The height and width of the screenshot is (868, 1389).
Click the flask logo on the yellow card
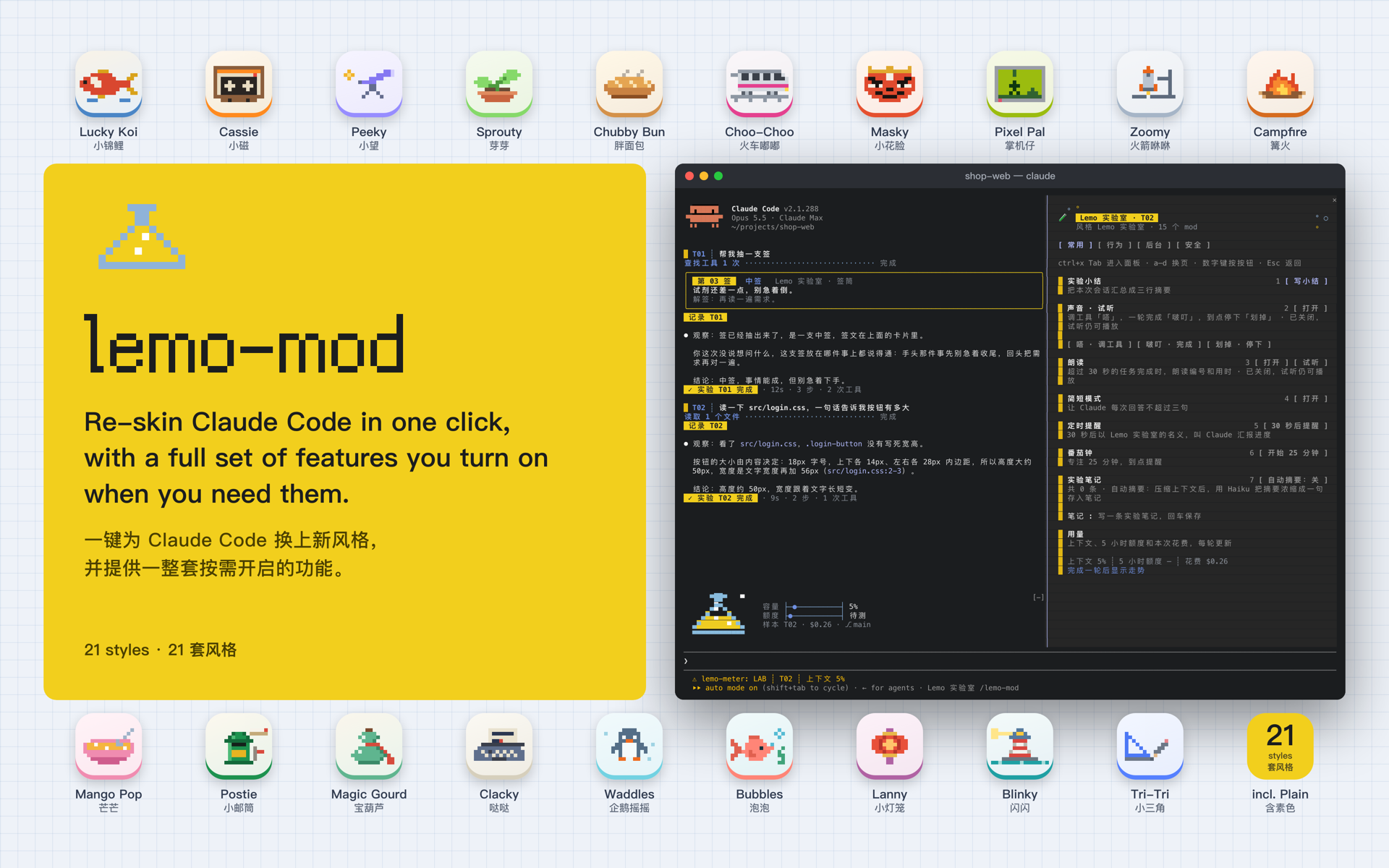pyautogui.click(x=142, y=237)
